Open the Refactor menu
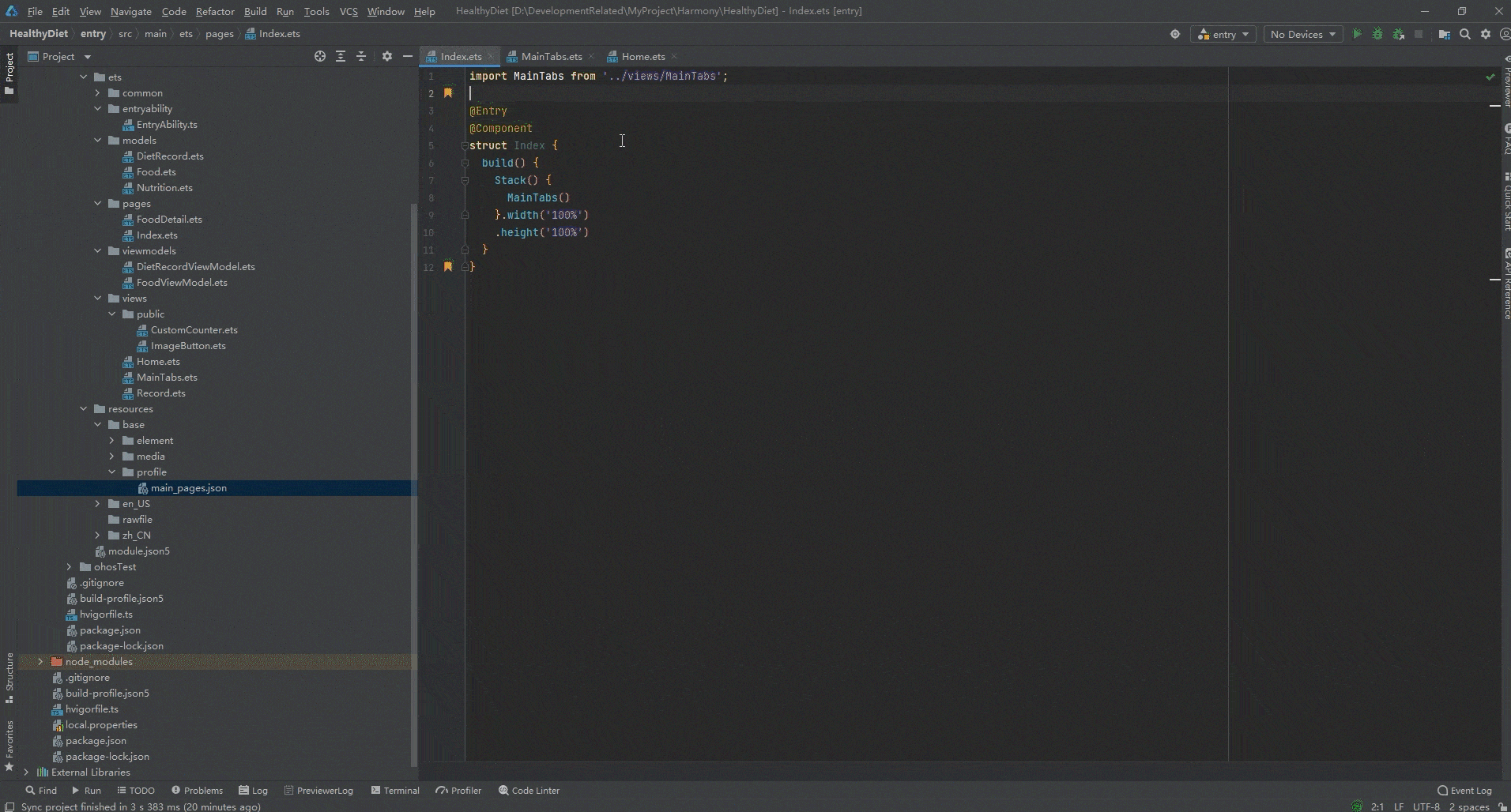This screenshot has width=1511, height=812. pyautogui.click(x=215, y=11)
